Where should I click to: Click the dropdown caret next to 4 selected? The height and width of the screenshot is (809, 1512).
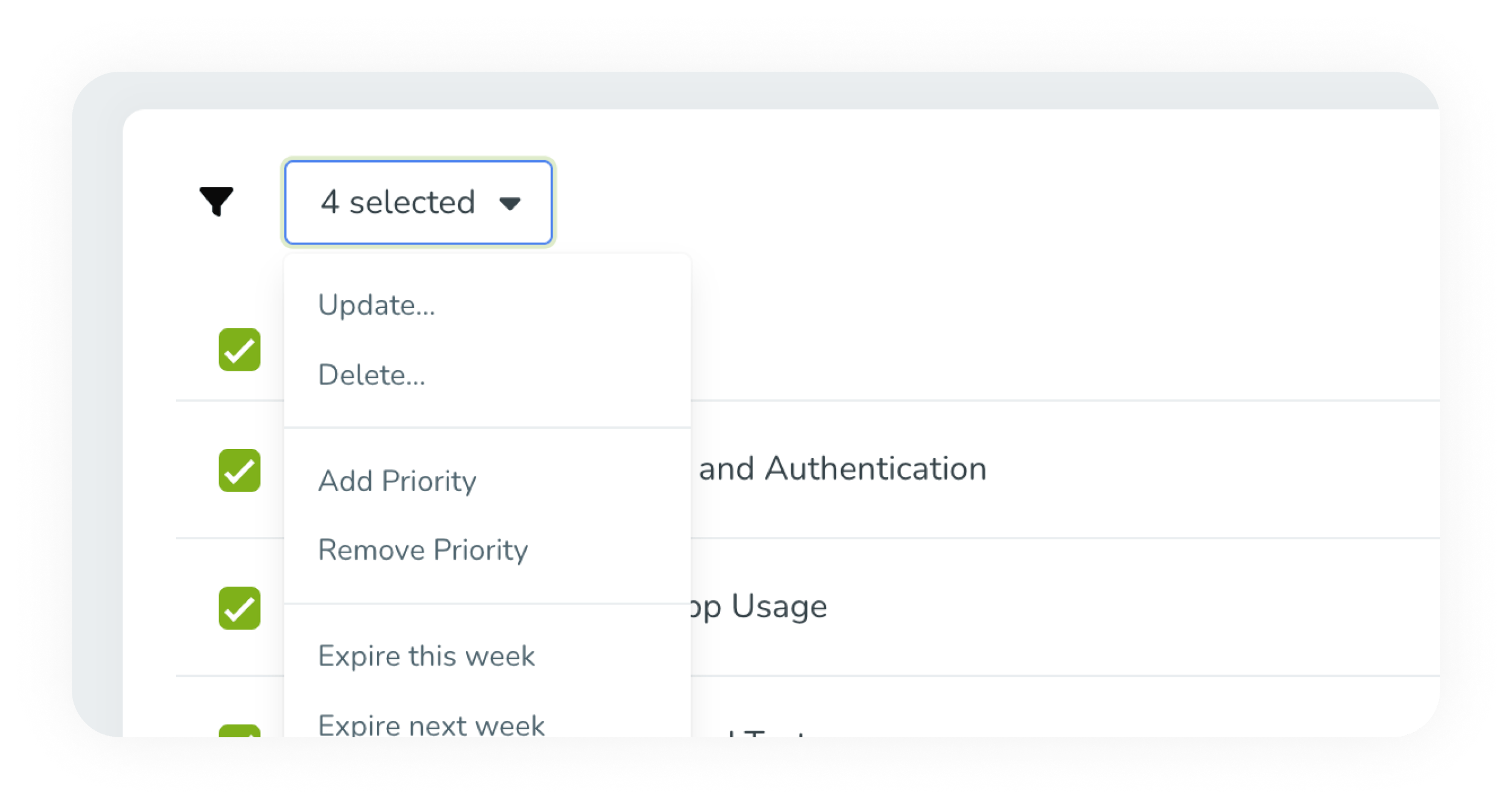point(510,204)
